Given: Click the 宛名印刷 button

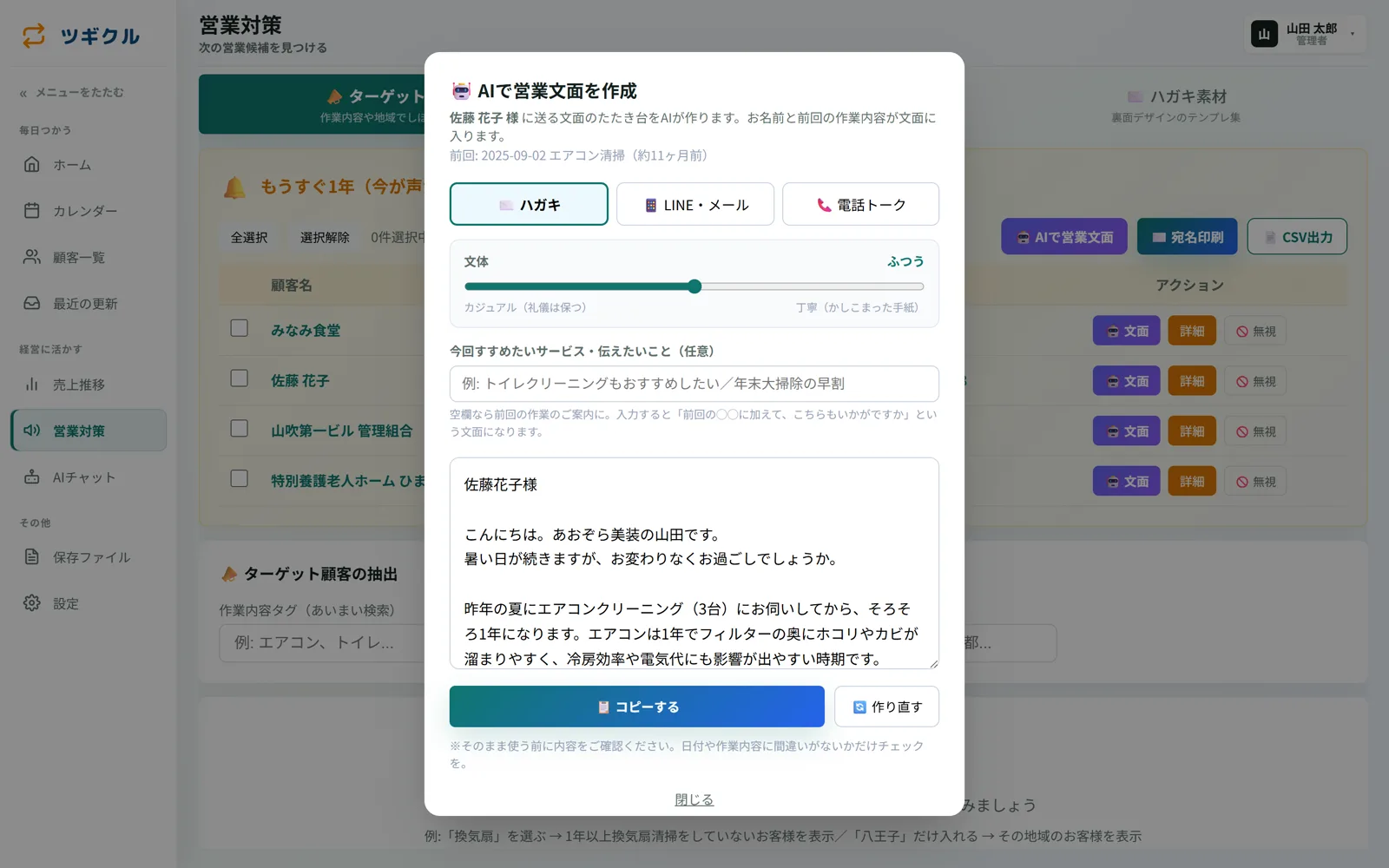Looking at the screenshot, I should tap(1188, 236).
